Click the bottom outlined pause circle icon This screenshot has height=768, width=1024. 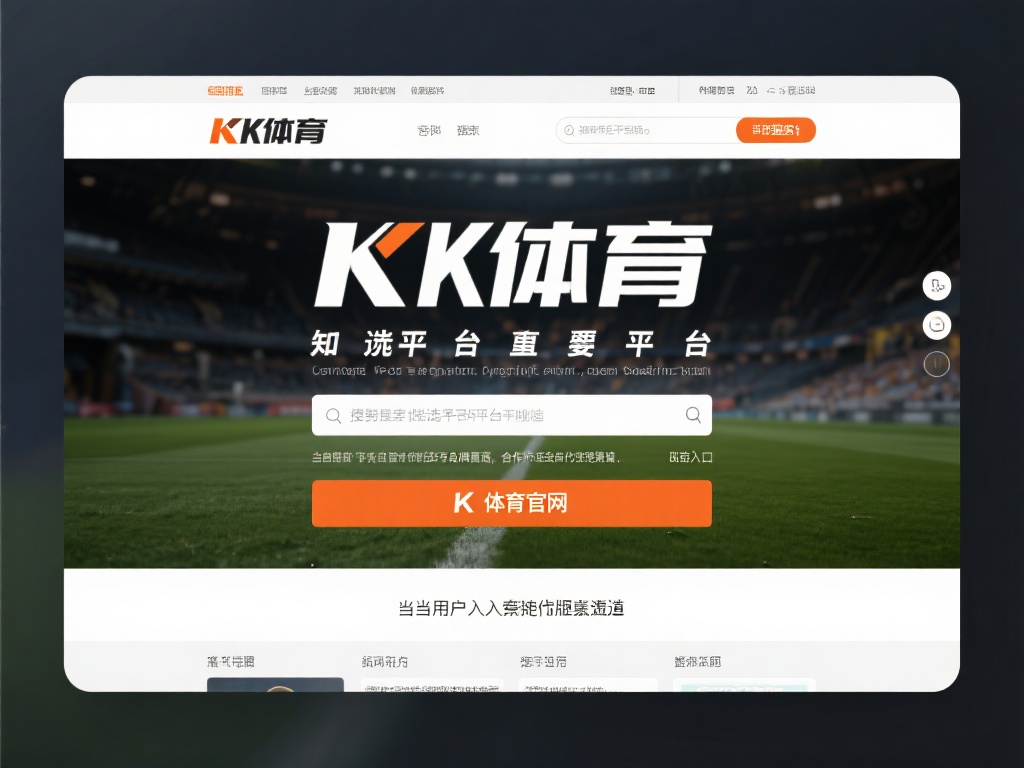(x=936, y=363)
